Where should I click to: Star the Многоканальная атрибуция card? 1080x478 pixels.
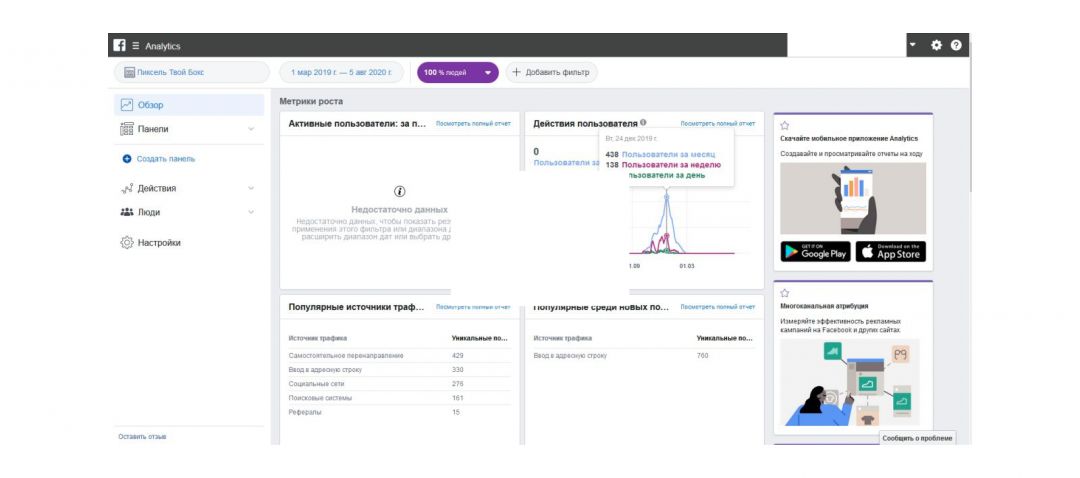[x=785, y=293]
